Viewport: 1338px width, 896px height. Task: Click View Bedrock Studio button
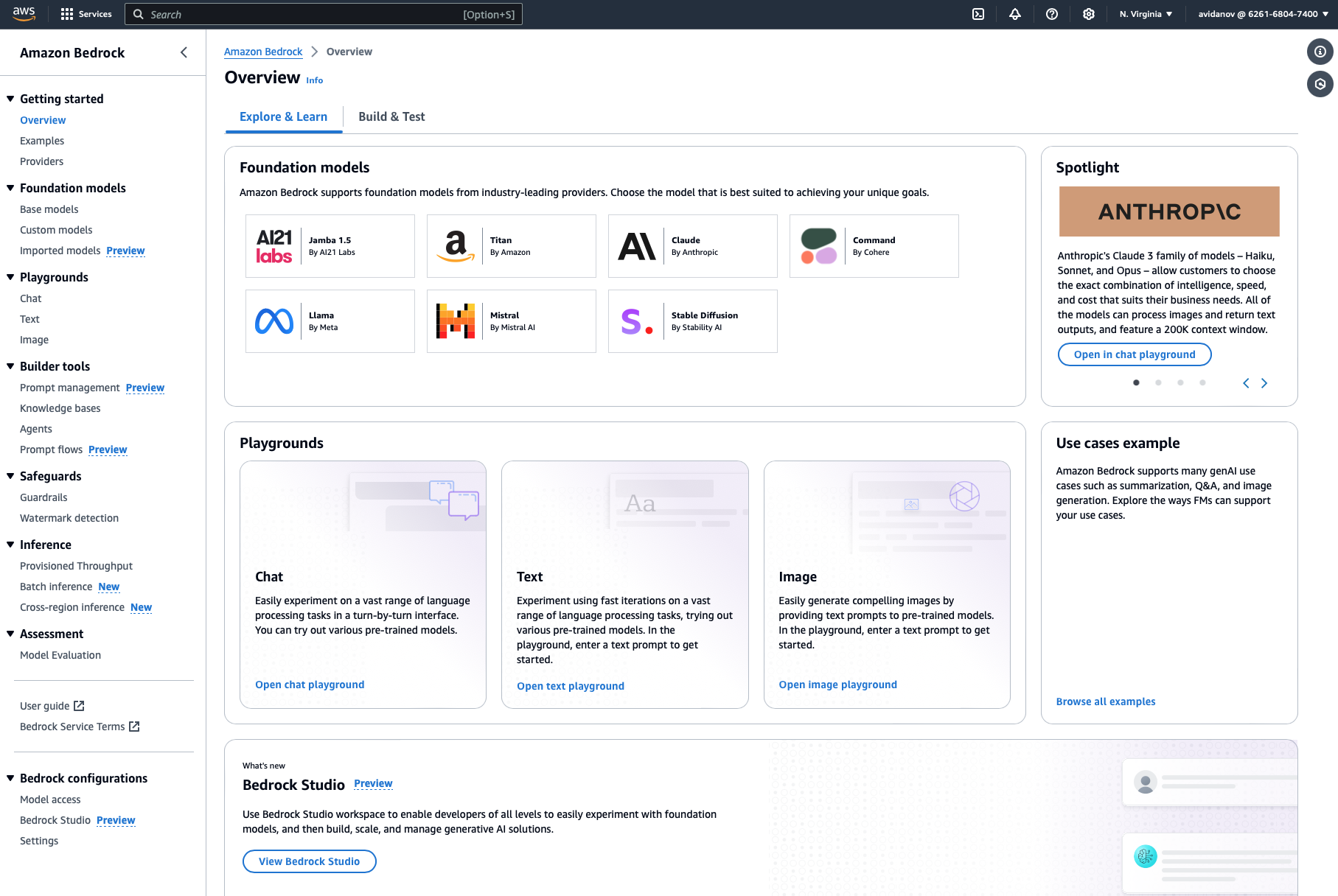(x=310, y=861)
